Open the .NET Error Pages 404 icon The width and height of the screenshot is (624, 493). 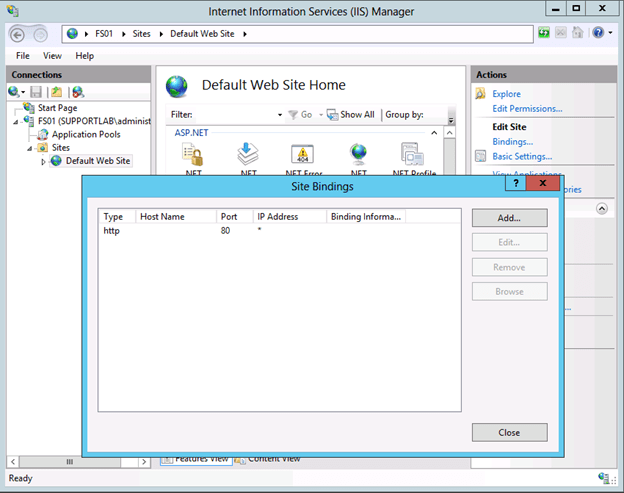click(x=303, y=154)
